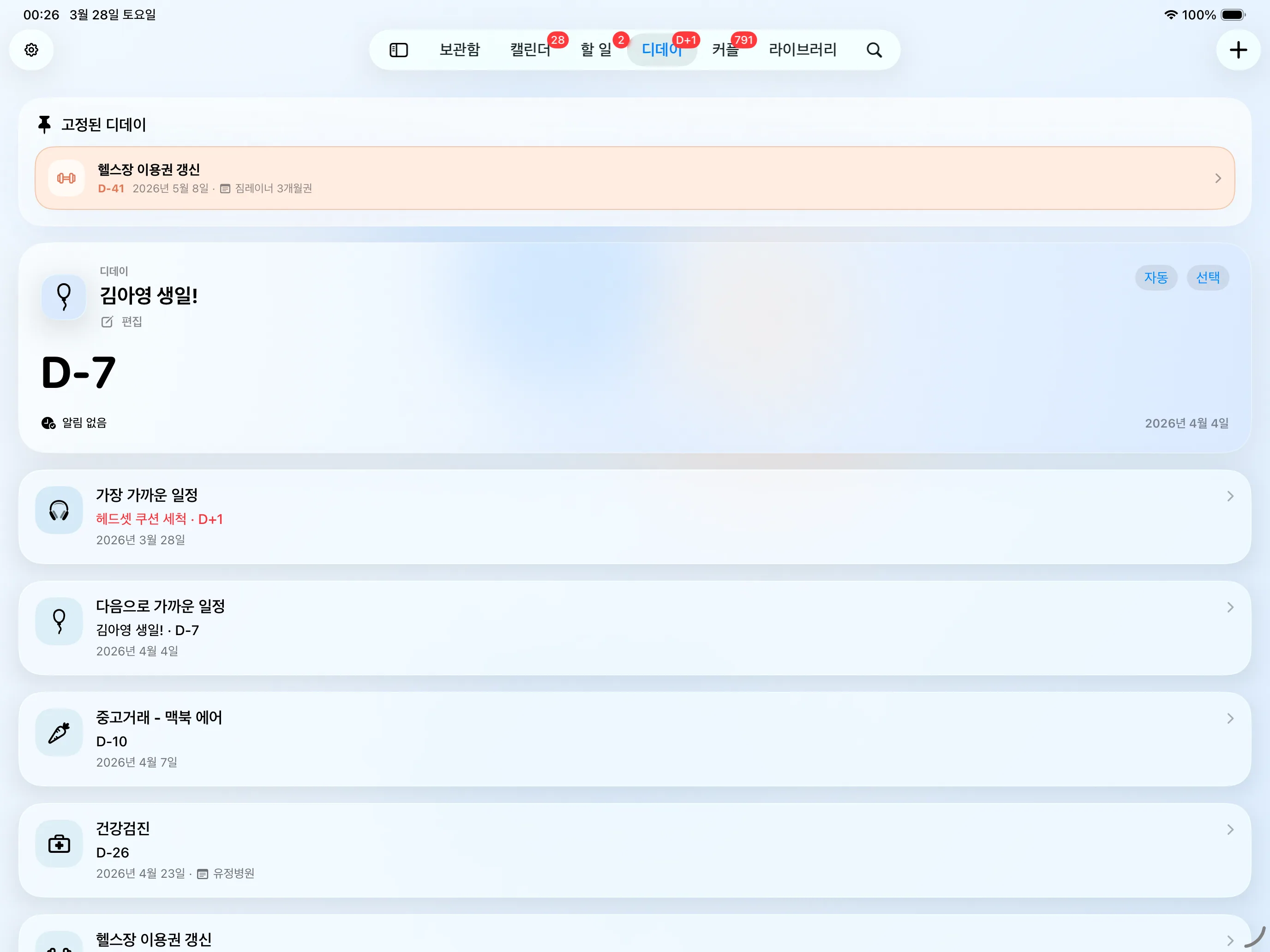The height and width of the screenshot is (952, 1270).
Task: Open the 할 일 tab
Action: click(x=596, y=50)
